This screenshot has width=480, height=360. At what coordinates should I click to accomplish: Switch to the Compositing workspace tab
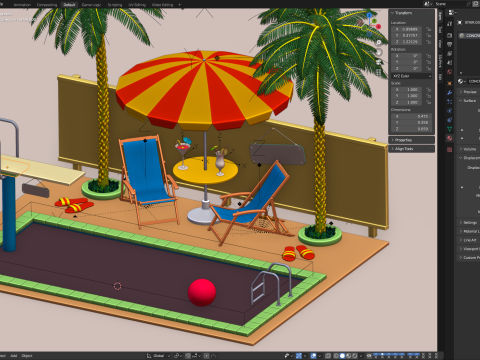(x=47, y=5)
